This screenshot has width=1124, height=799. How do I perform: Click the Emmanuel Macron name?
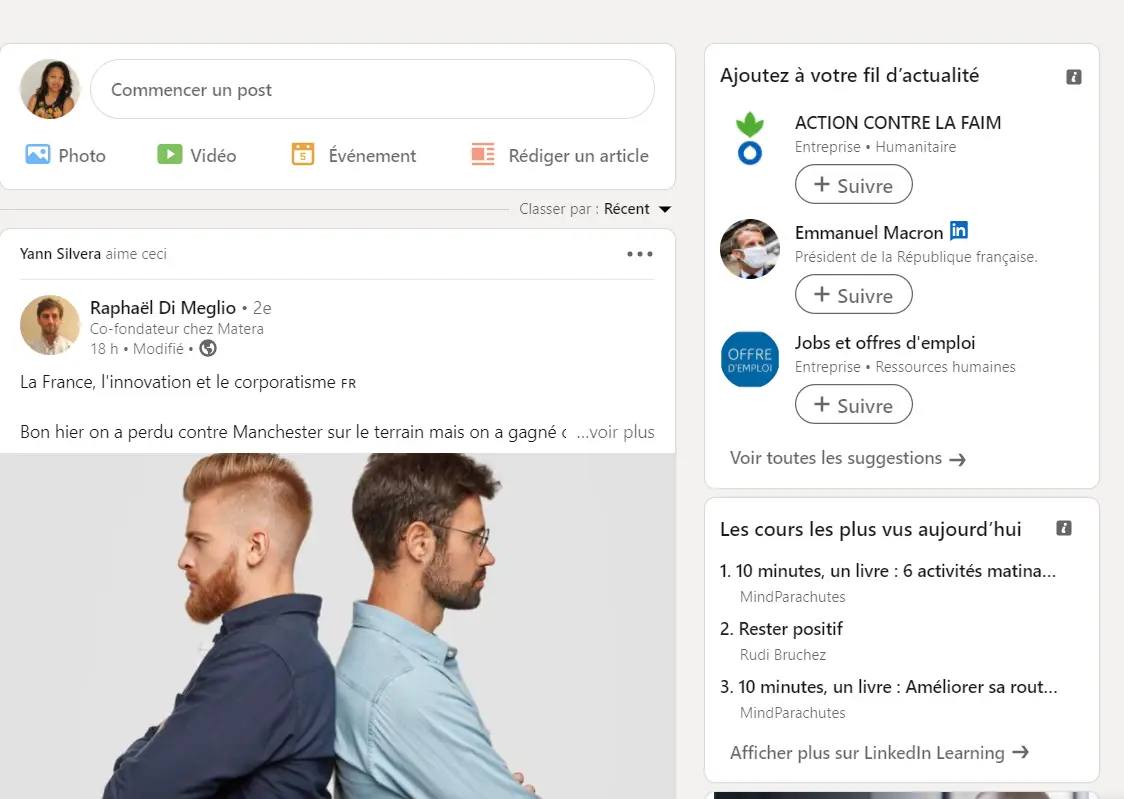pyautogui.click(x=869, y=233)
